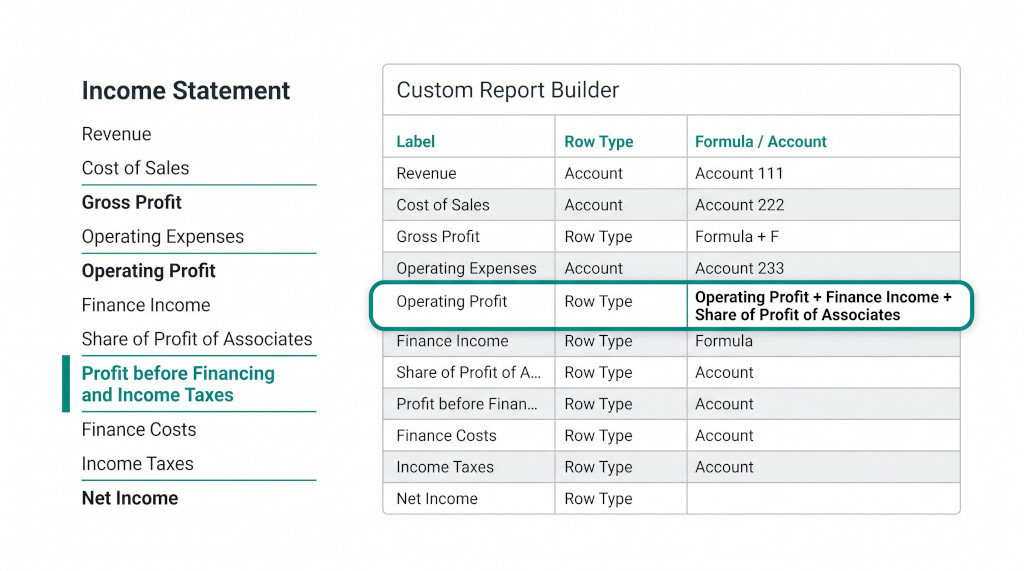Click the Income Taxes label cell in the table
Viewport: 1024px width, 571px height.
469,467
